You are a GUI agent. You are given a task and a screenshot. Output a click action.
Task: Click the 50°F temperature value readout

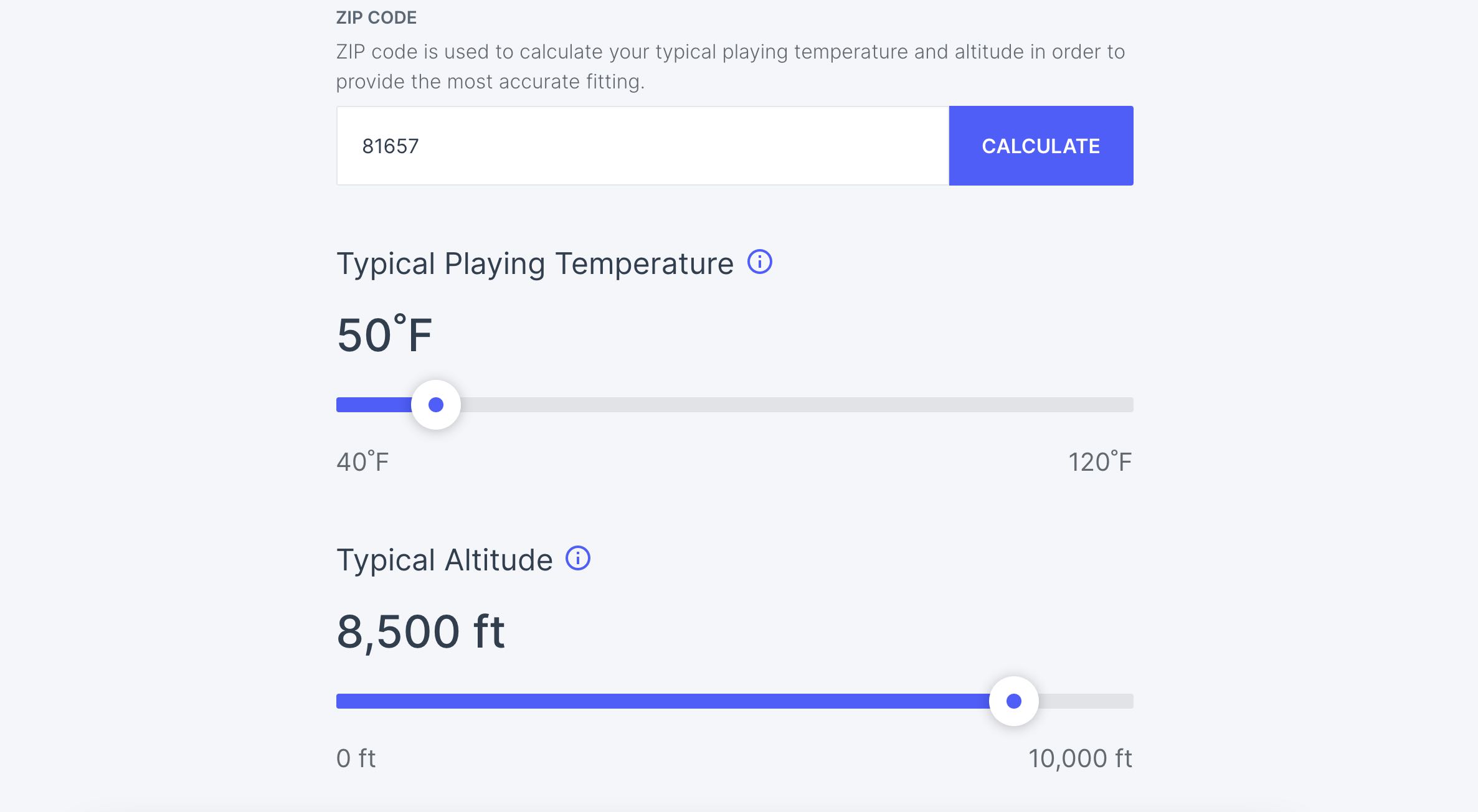tap(384, 335)
